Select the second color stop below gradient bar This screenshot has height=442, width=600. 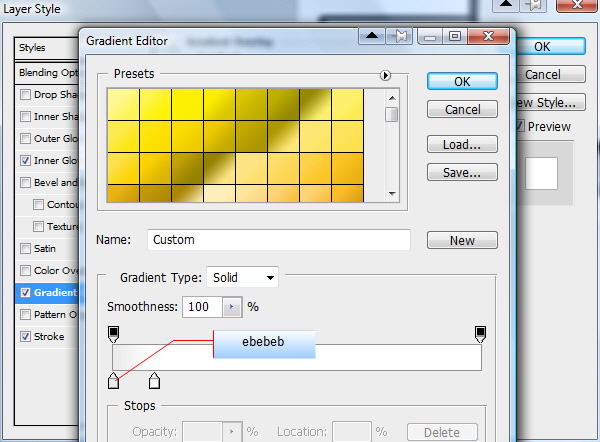click(x=154, y=381)
